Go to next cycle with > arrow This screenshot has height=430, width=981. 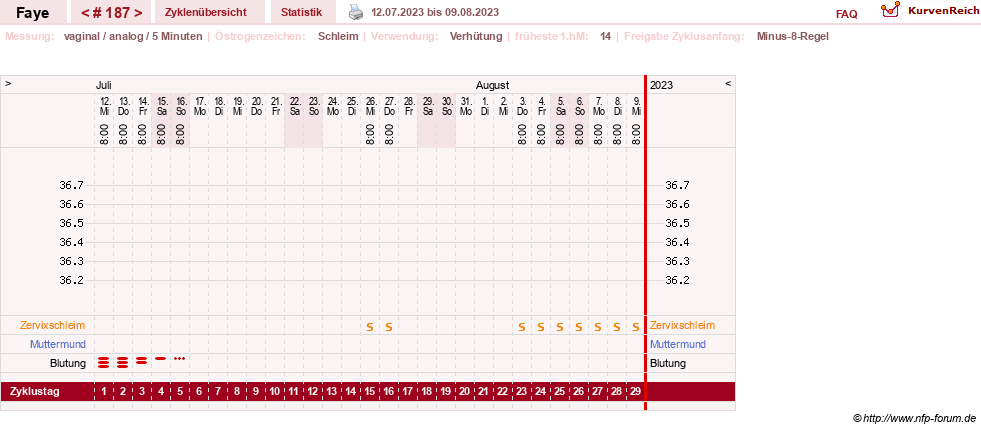[138, 13]
